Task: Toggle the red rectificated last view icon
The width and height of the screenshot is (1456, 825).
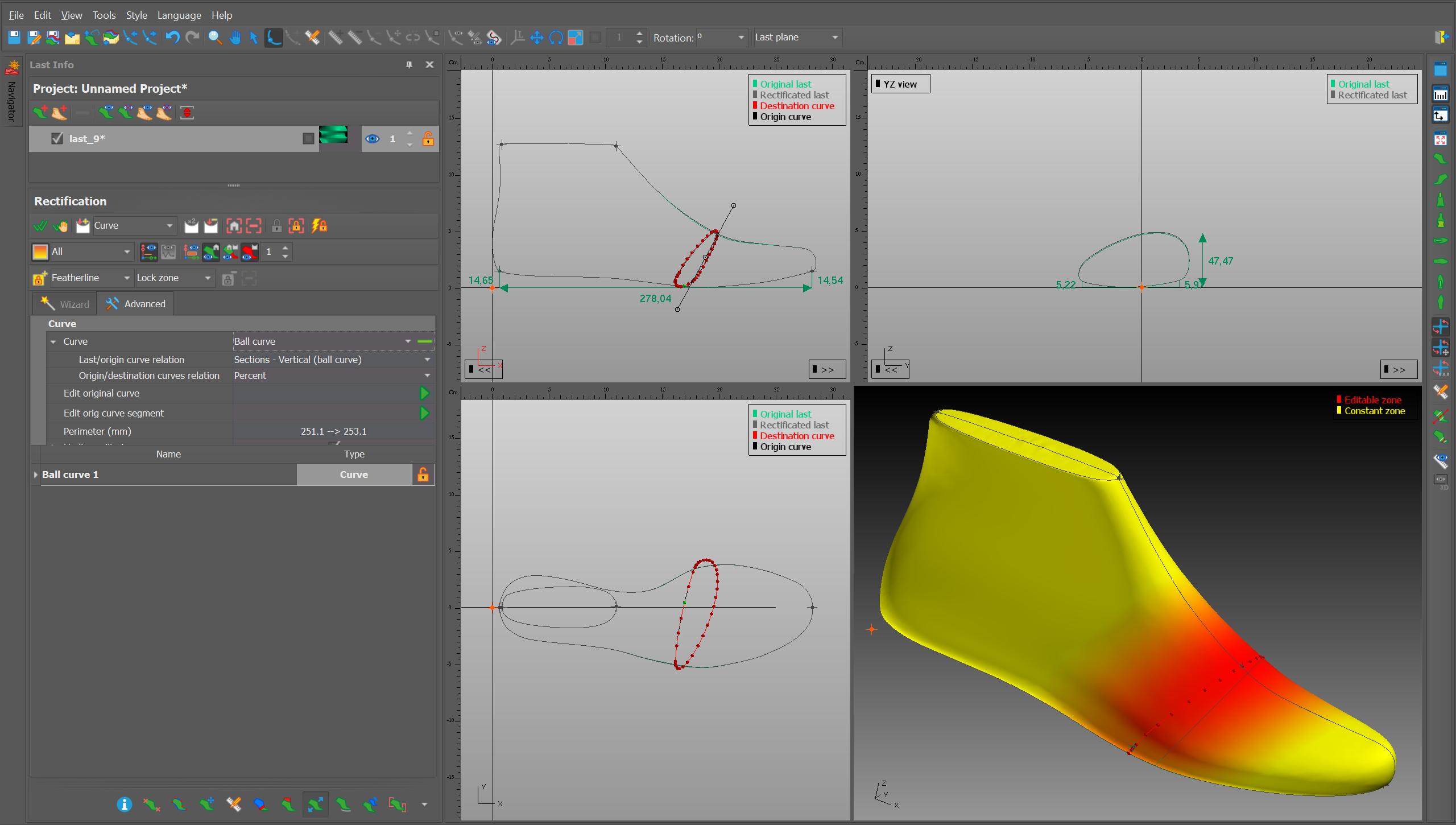Action: (250, 251)
